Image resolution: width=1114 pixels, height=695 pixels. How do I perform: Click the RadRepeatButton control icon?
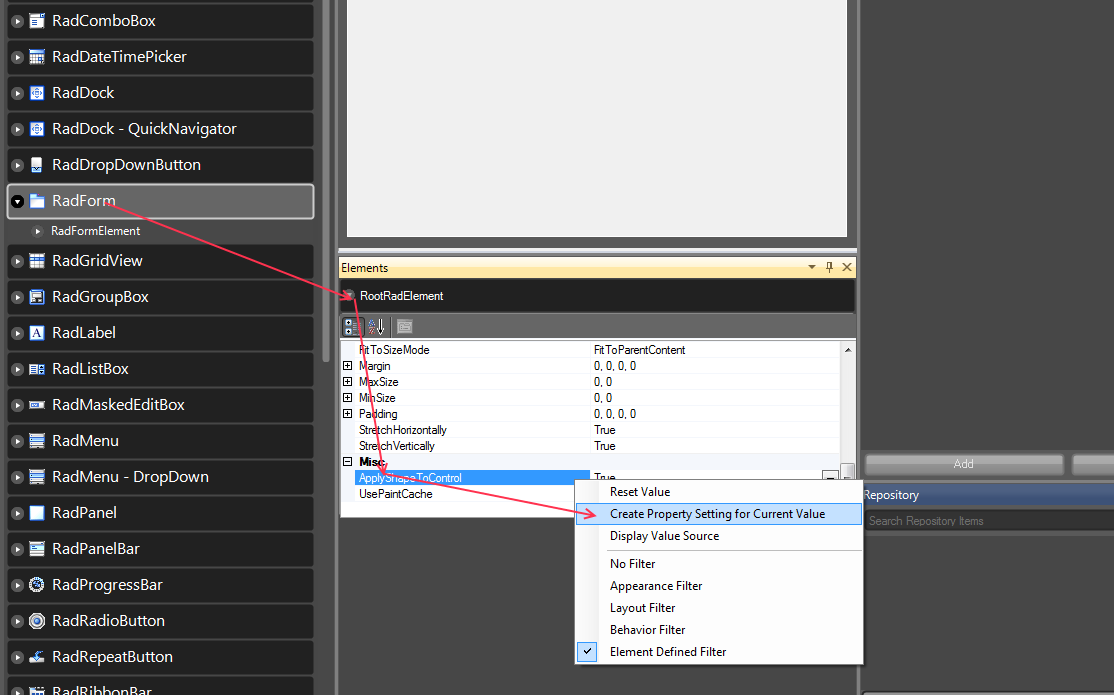[37, 657]
